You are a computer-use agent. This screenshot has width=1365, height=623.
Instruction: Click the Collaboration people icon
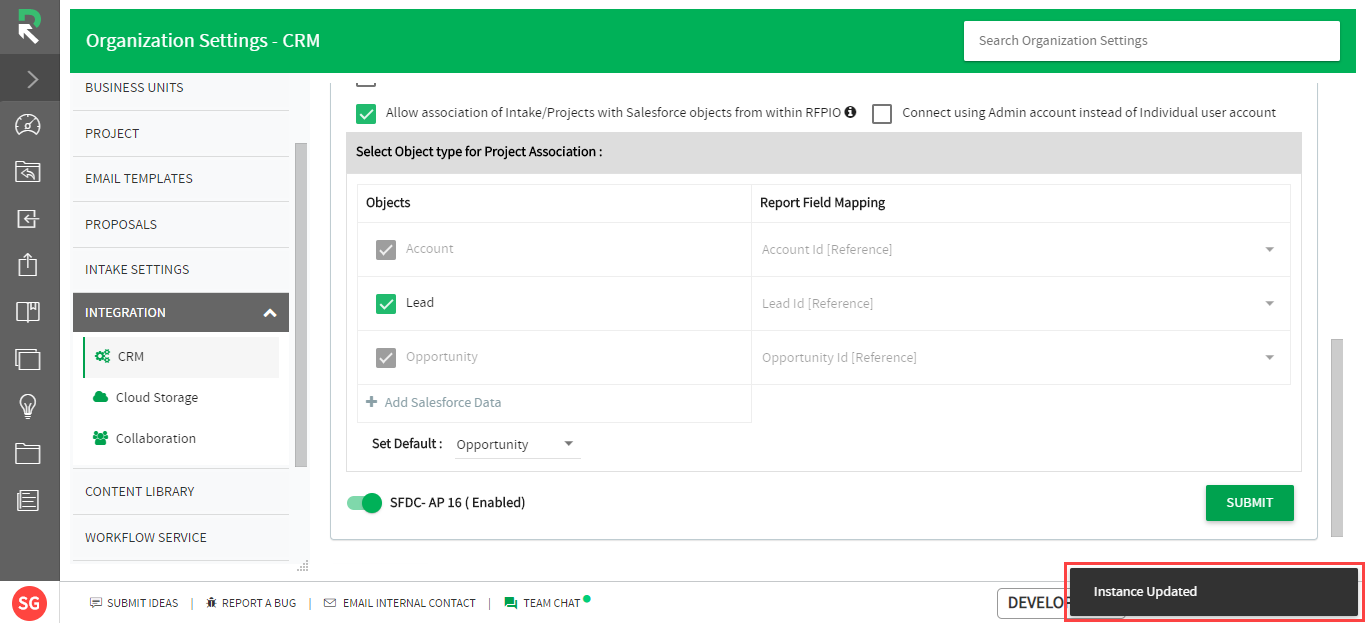pos(100,438)
